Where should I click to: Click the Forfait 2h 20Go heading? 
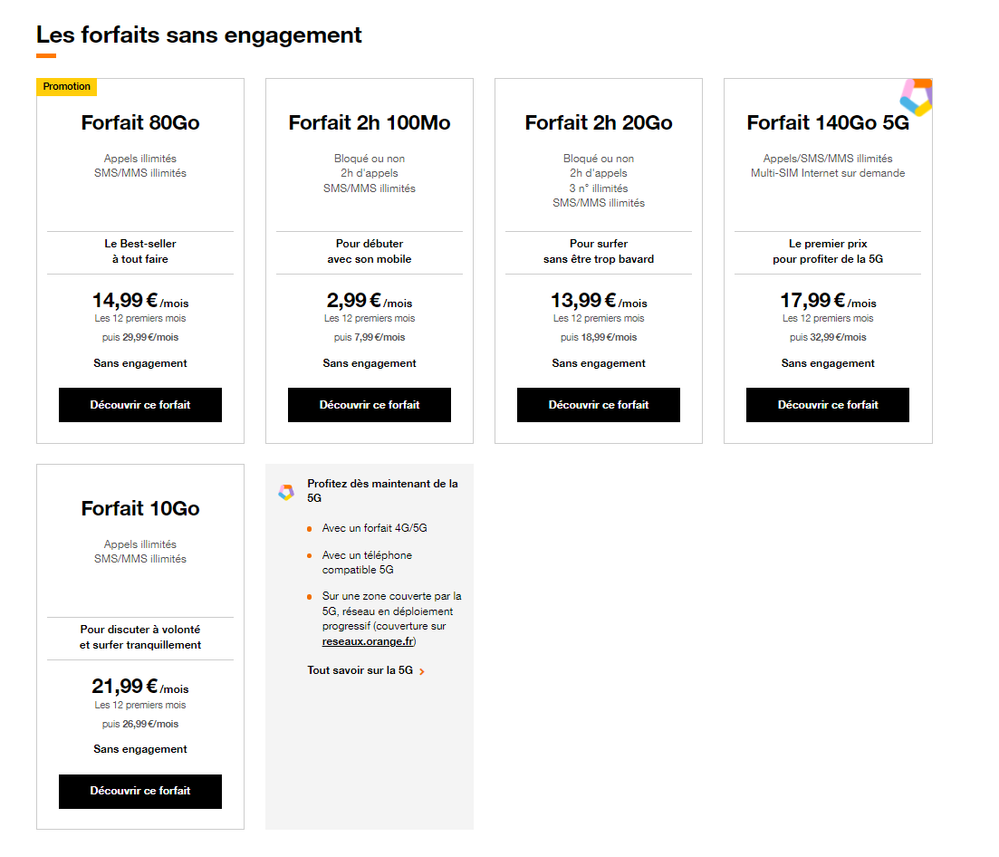[x=598, y=123]
